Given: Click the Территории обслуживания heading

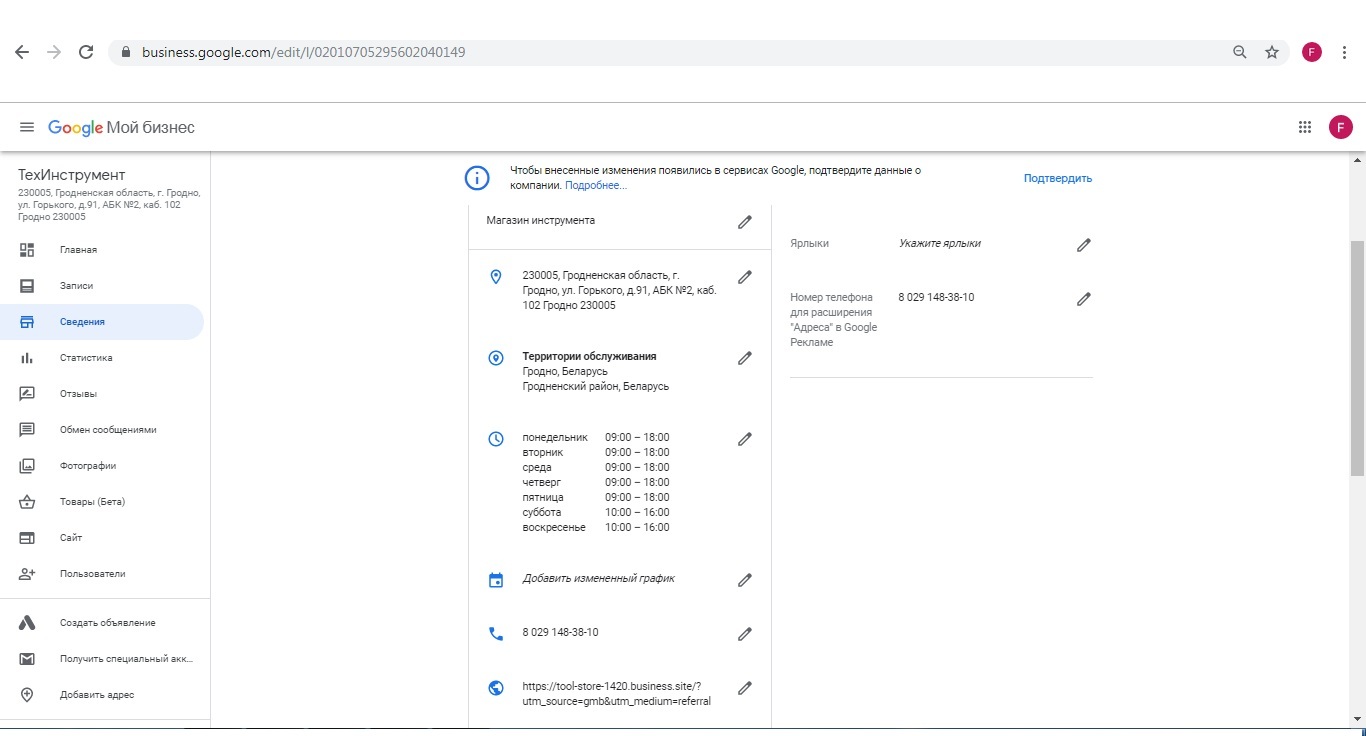Looking at the screenshot, I should pos(589,356).
